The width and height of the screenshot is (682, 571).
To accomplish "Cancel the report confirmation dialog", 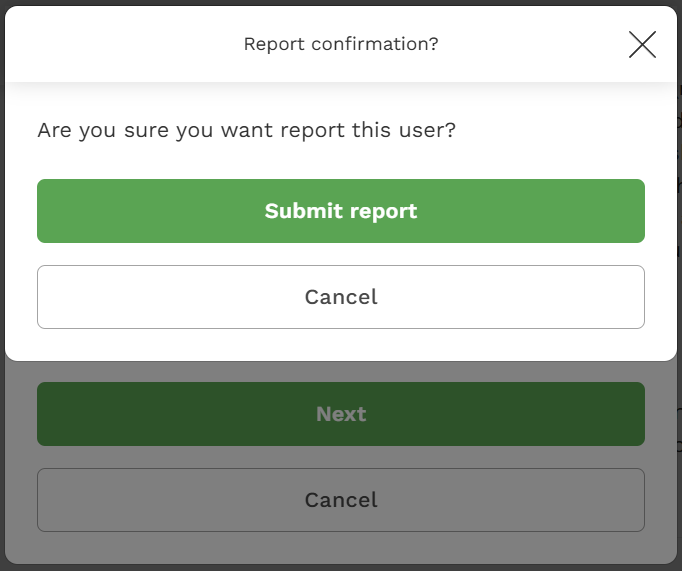I will tap(341, 297).
